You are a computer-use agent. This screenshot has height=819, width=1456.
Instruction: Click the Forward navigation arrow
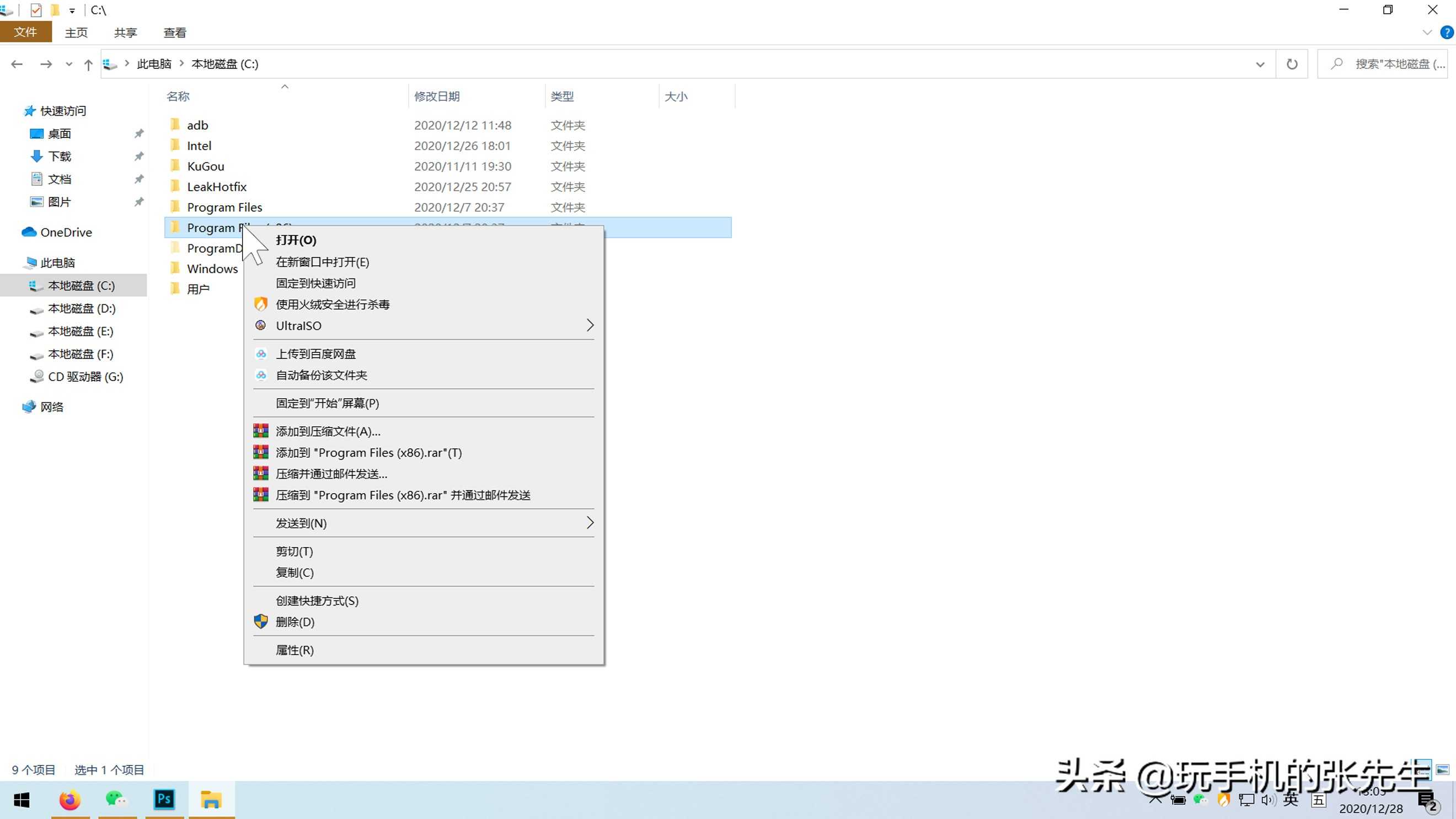46,65
